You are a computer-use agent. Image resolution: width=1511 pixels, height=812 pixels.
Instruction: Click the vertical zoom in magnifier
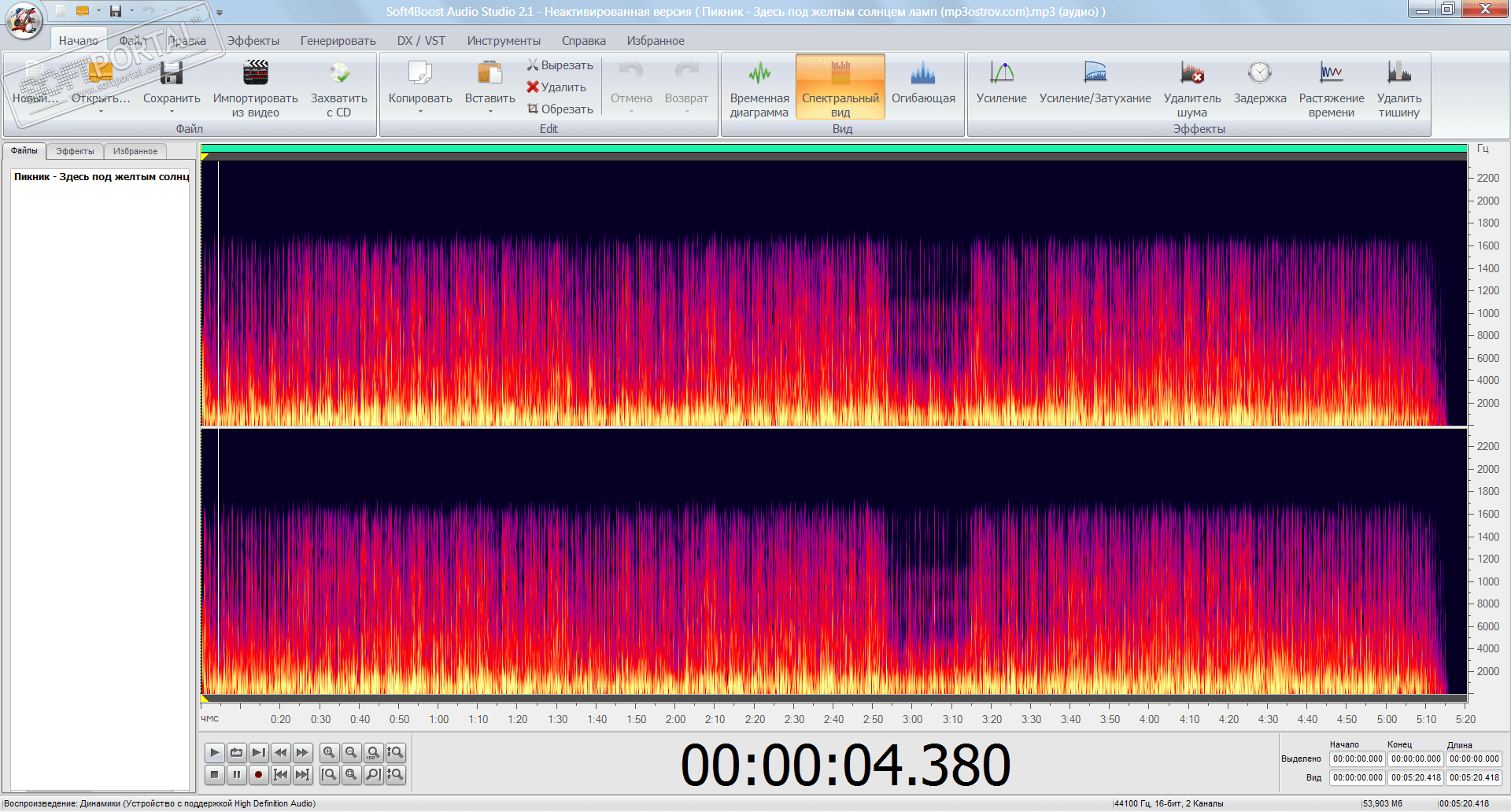396,753
